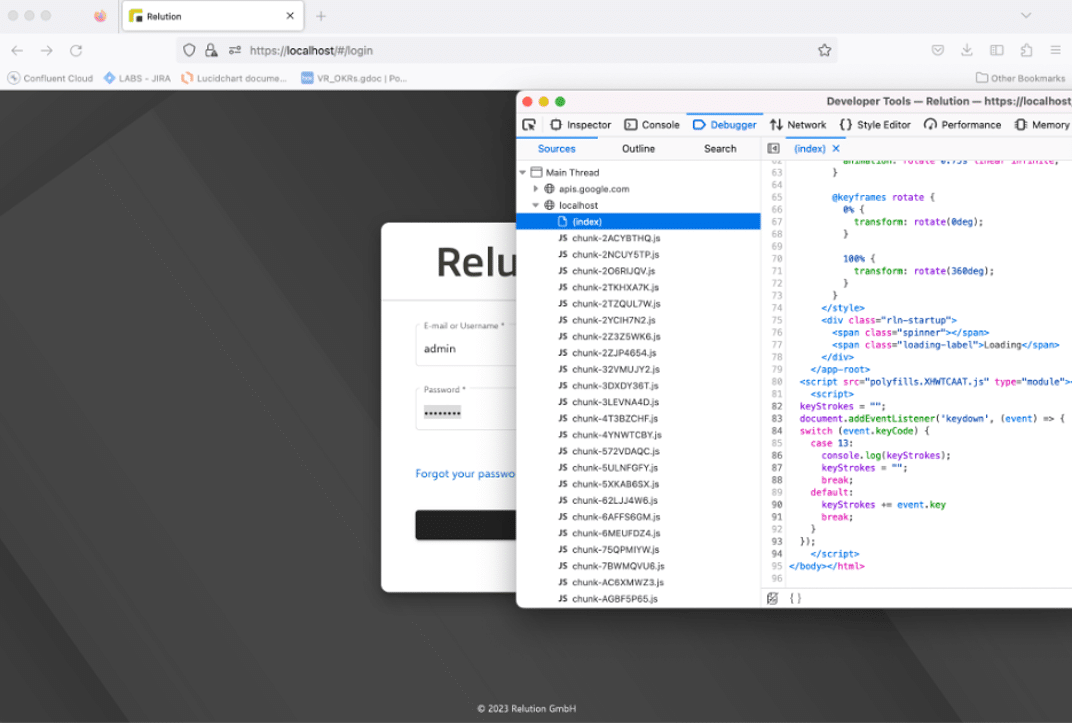The image size is (1072, 724).
Task: Select the Sources sub-tab
Action: (x=557, y=148)
